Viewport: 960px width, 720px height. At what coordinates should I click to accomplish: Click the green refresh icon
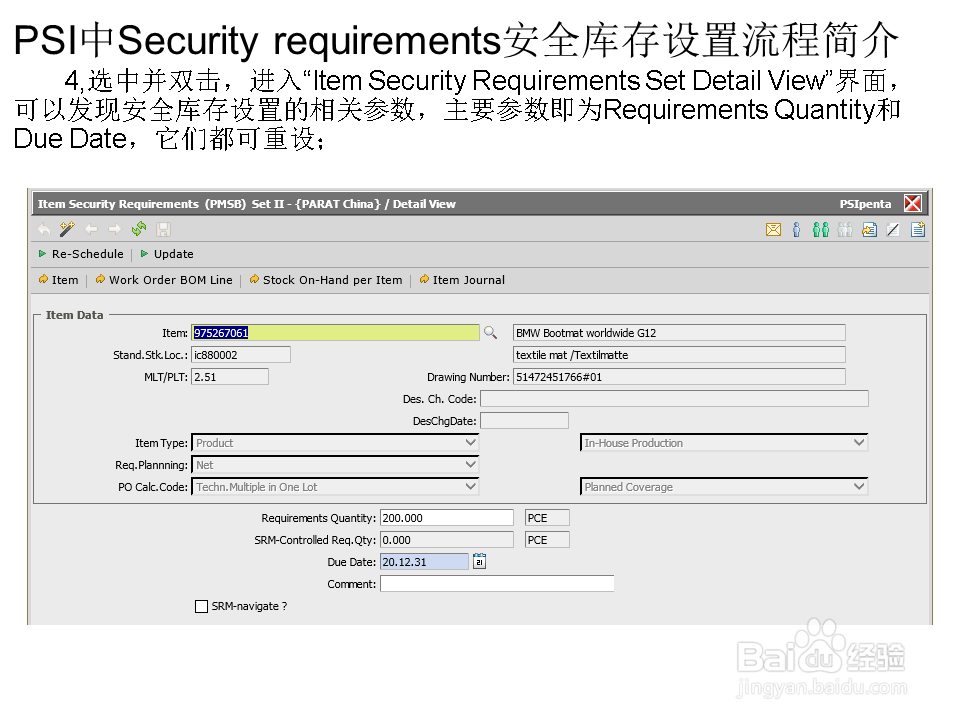coord(139,229)
